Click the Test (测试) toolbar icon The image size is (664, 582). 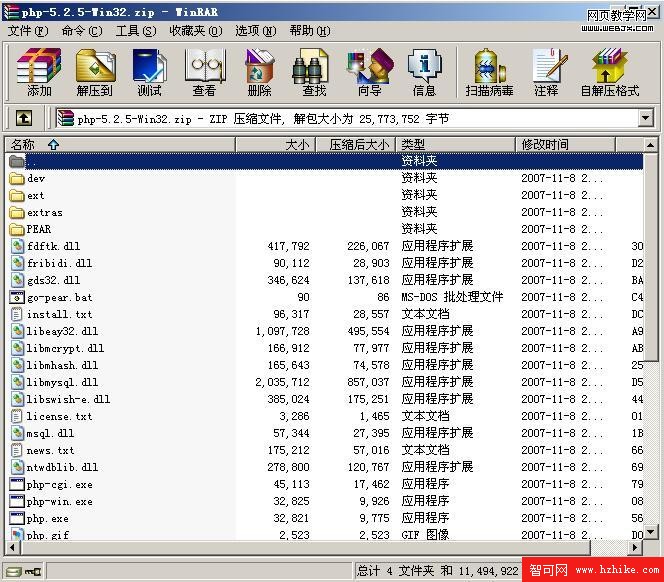(x=149, y=72)
